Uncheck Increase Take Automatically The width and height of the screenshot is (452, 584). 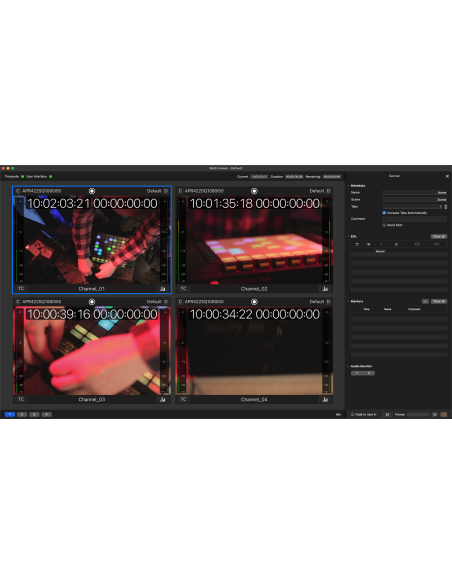click(384, 213)
